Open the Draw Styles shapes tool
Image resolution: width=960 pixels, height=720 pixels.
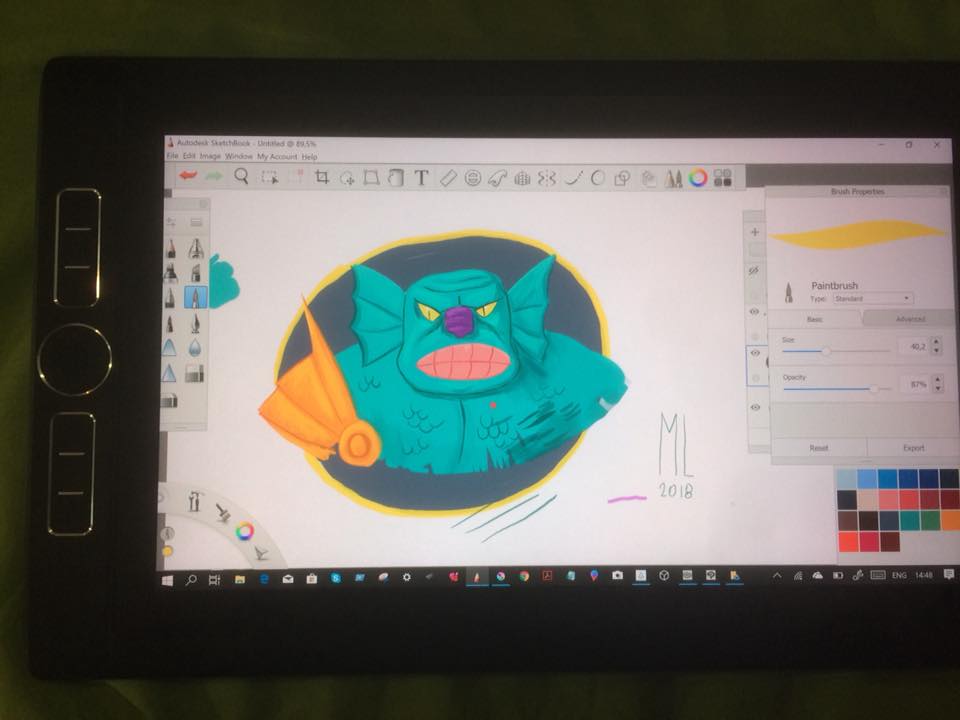[622, 178]
